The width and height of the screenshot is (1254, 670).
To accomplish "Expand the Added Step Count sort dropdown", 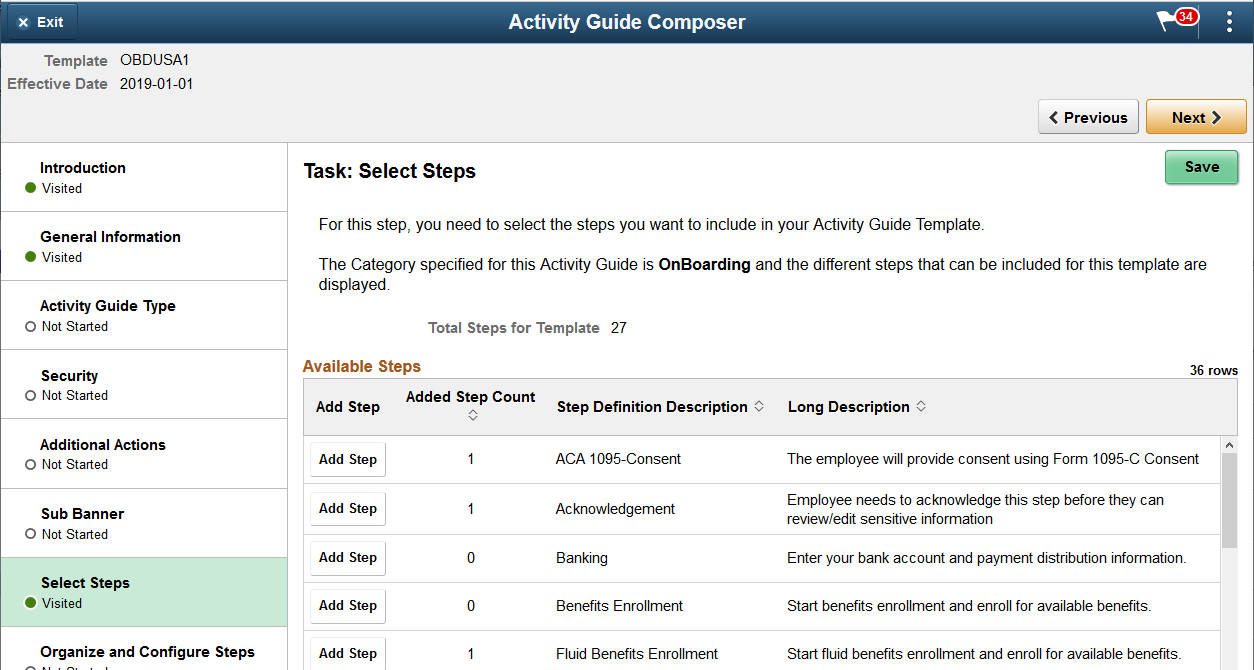I will pyautogui.click(x=473, y=414).
